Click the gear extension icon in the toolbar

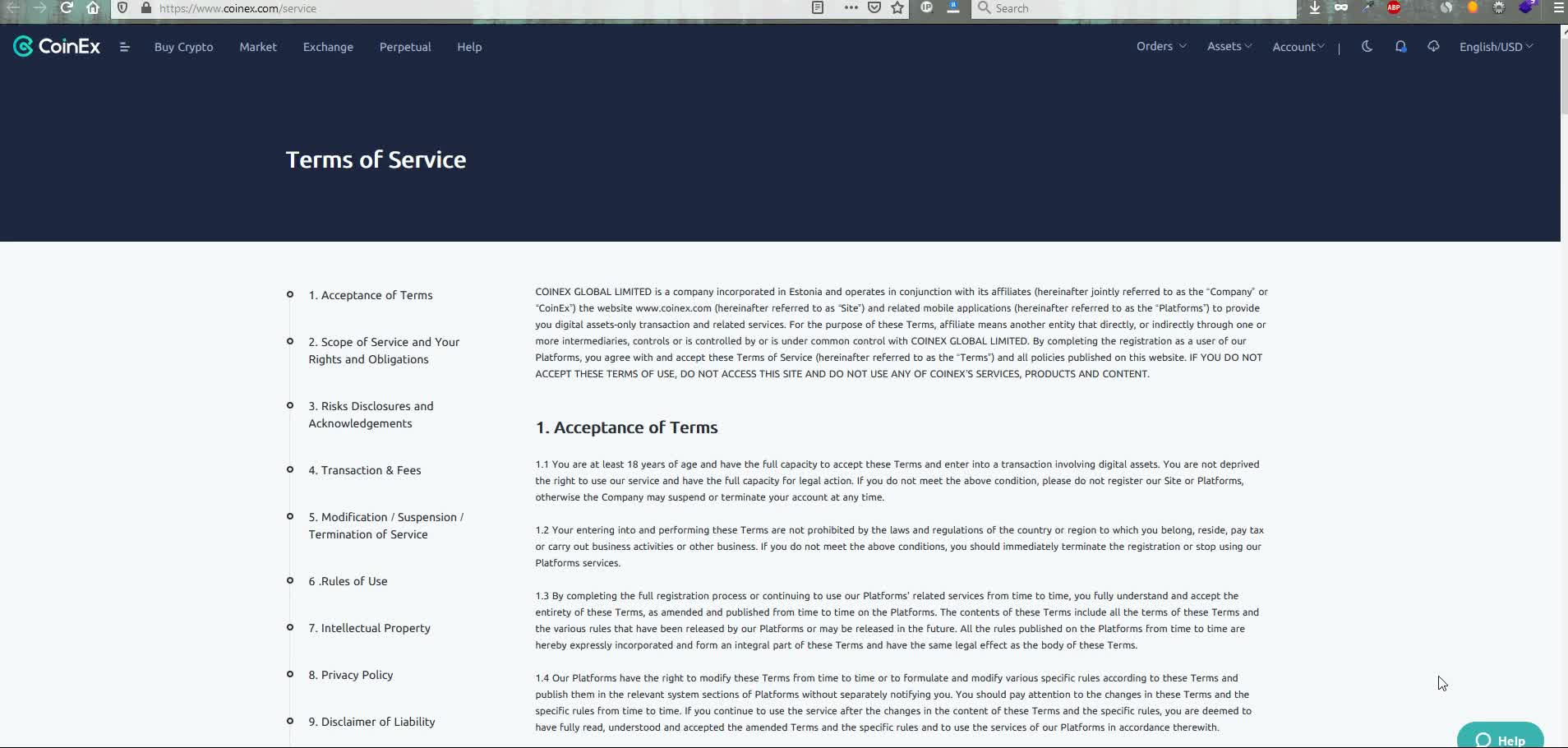[1499, 7]
